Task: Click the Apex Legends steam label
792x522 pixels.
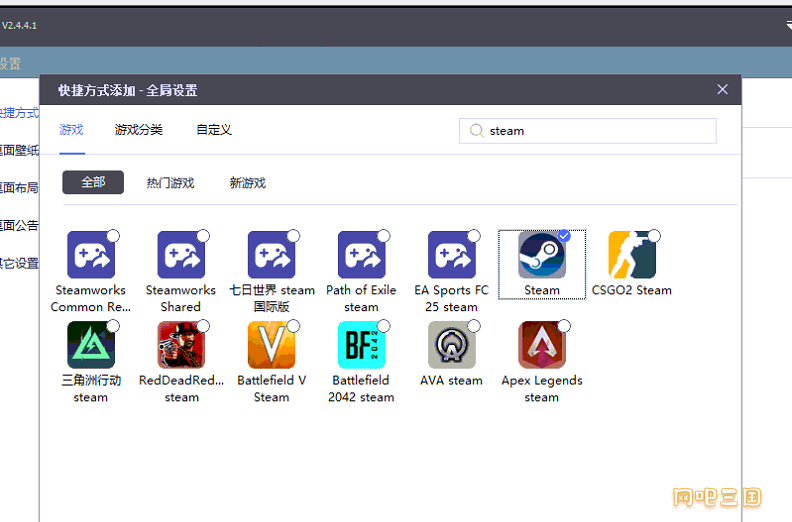Action: click(x=541, y=389)
